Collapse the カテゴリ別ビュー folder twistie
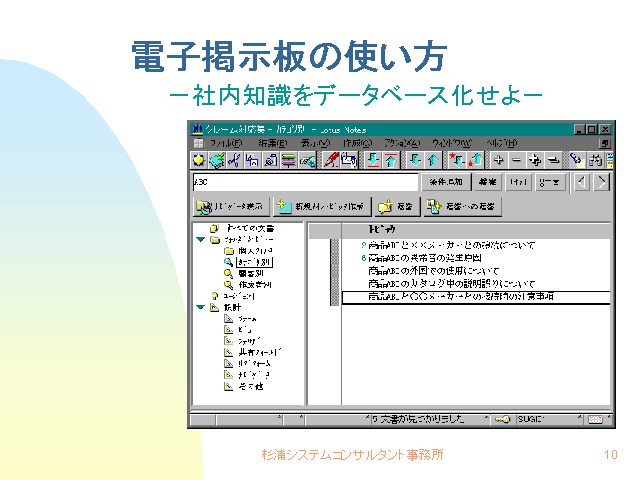 click(200, 240)
